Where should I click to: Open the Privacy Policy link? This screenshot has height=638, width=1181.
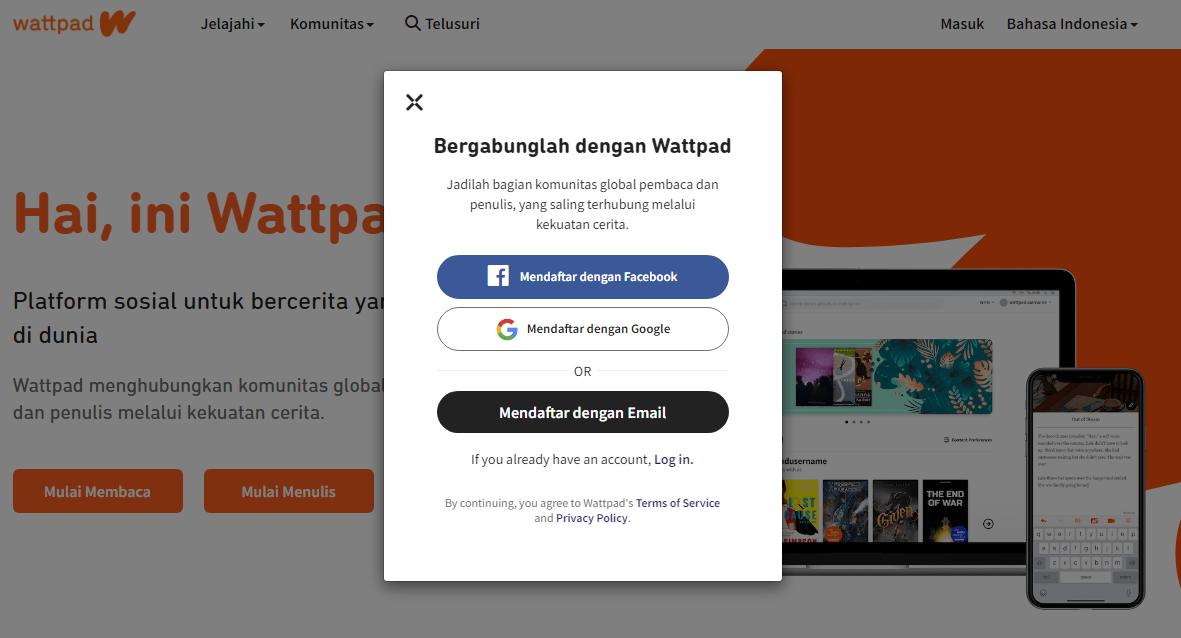pos(592,518)
